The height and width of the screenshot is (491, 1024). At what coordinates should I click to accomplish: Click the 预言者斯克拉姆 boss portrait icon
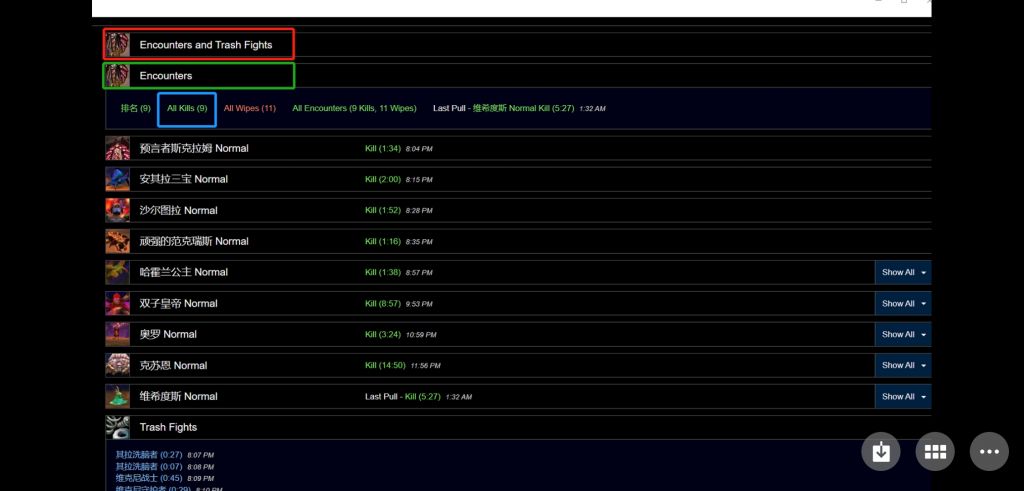coord(118,148)
